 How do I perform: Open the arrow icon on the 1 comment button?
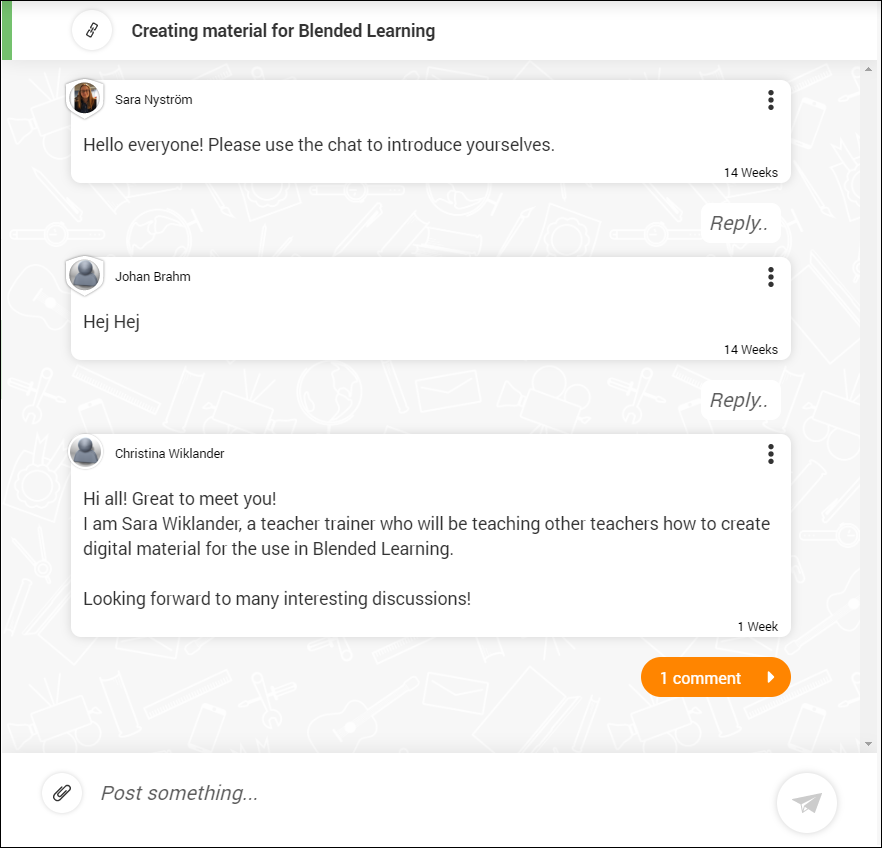771,677
